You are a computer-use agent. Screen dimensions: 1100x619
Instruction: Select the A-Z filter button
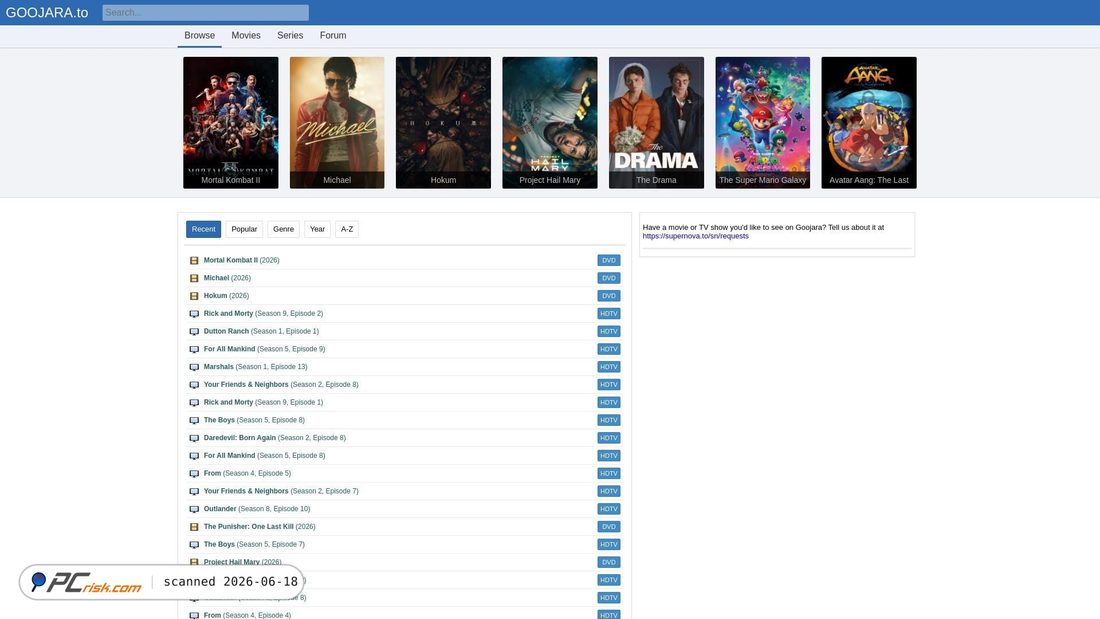point(347,229)
